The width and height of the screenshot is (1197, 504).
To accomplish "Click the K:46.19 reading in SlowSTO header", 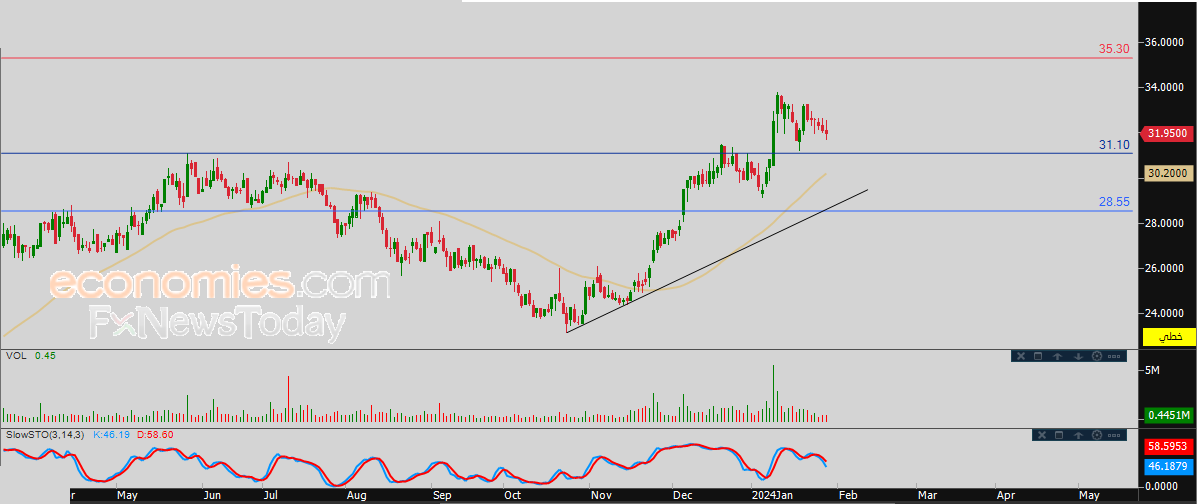I will 111,435.
